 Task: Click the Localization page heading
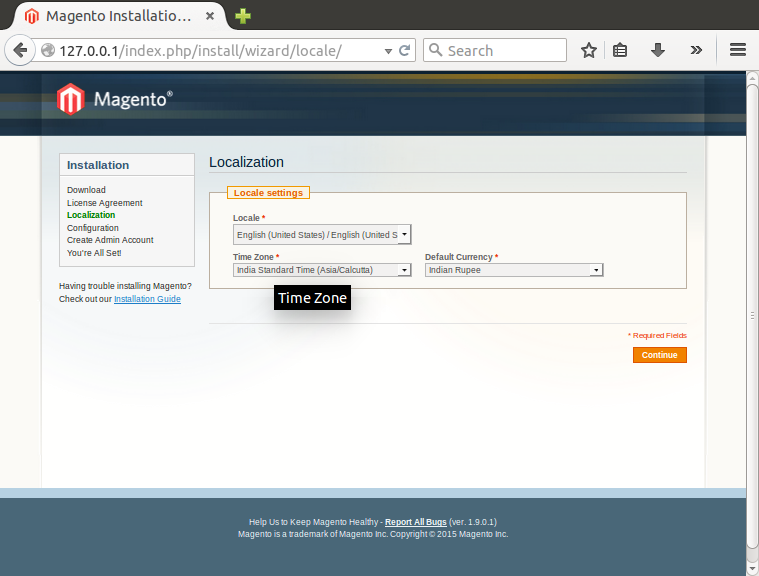click(x=246, y=162)
